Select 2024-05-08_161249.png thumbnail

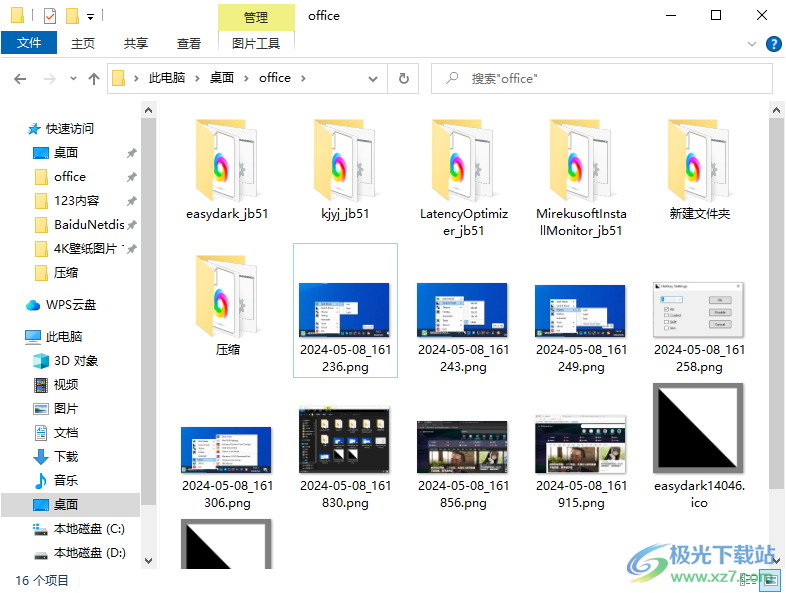pyautogui.click(x=580, y=311)
